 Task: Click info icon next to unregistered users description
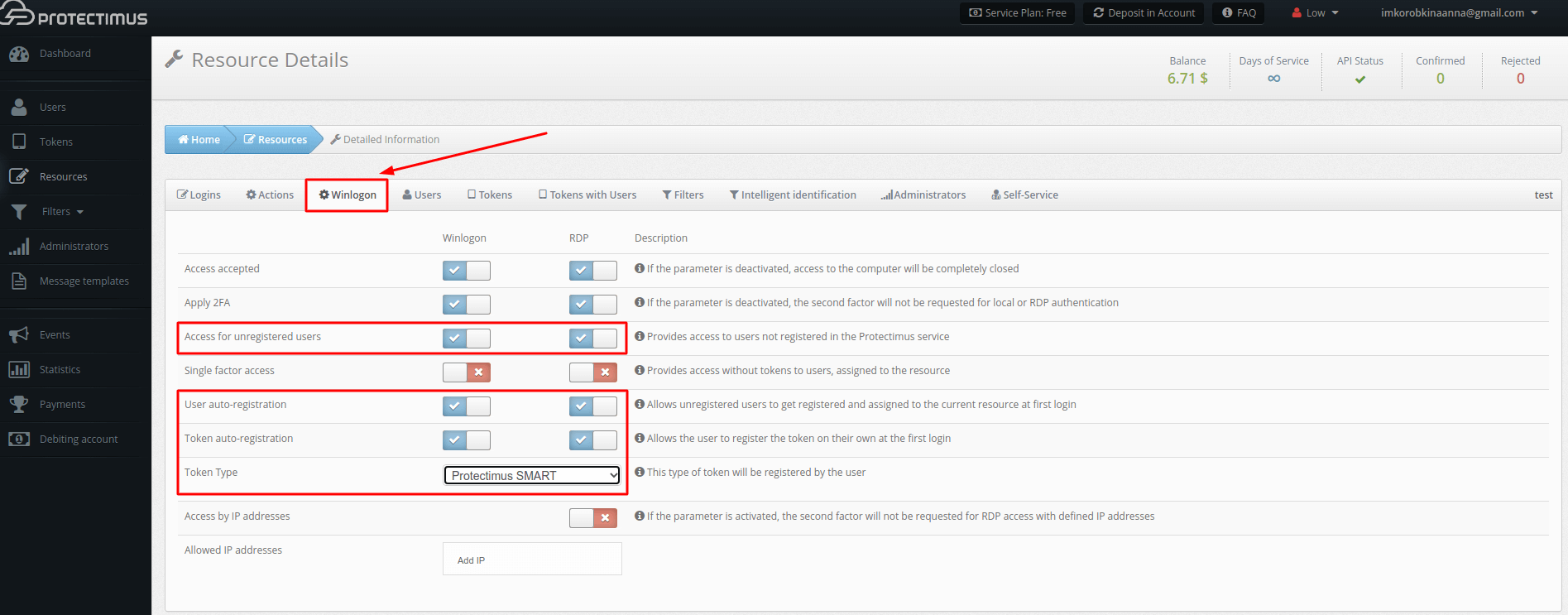pos(640,336)
